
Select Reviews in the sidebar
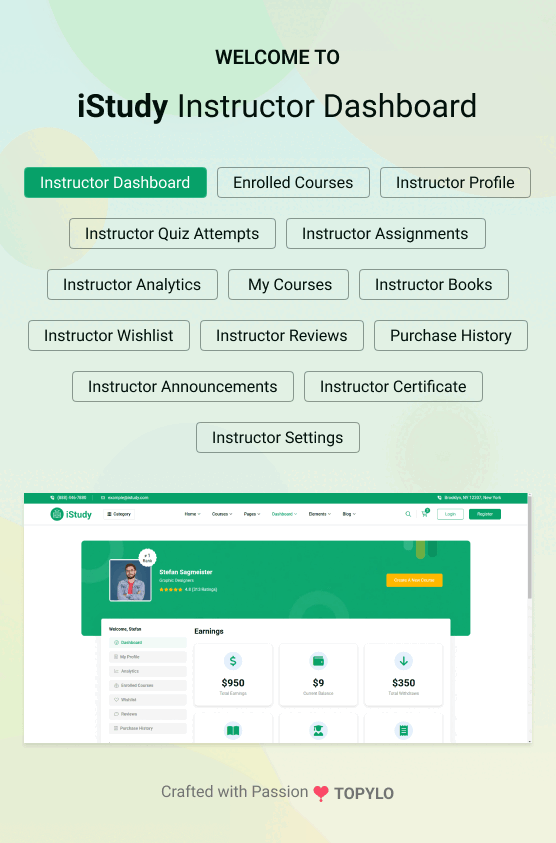[148, 714]
